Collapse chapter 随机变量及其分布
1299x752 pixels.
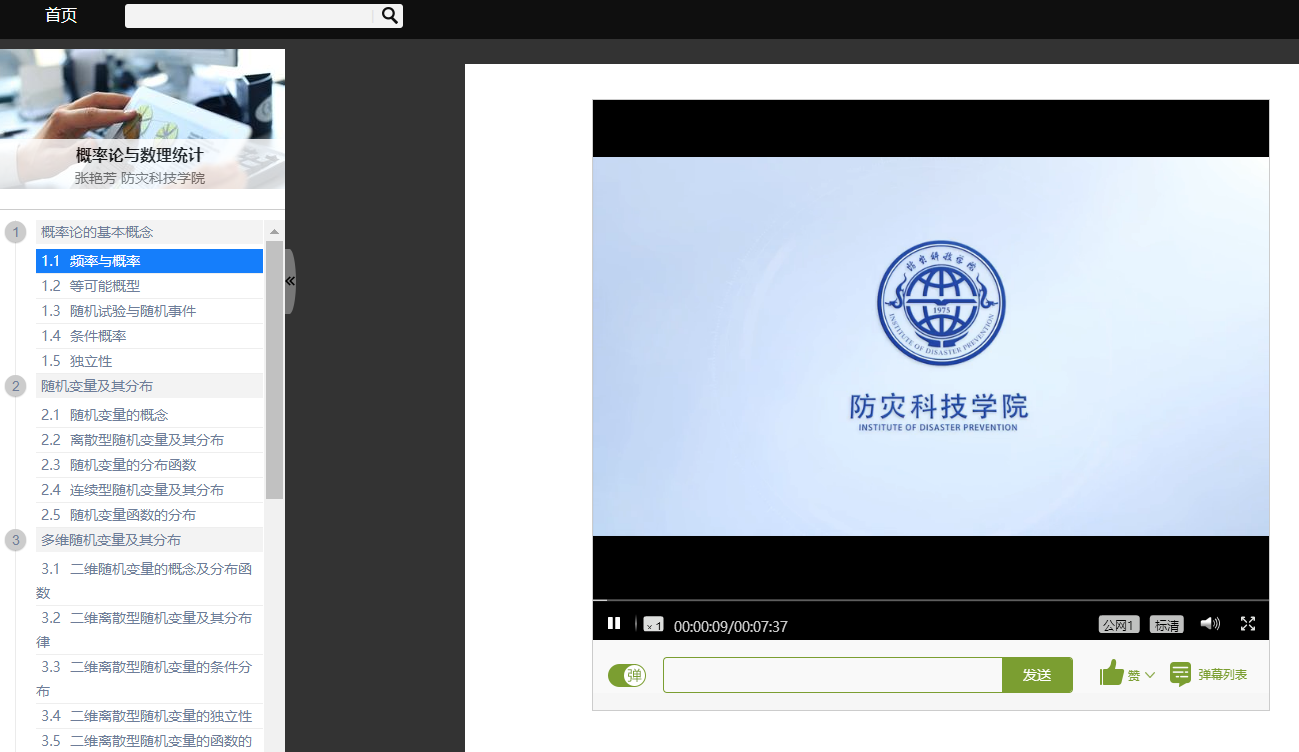149,386
